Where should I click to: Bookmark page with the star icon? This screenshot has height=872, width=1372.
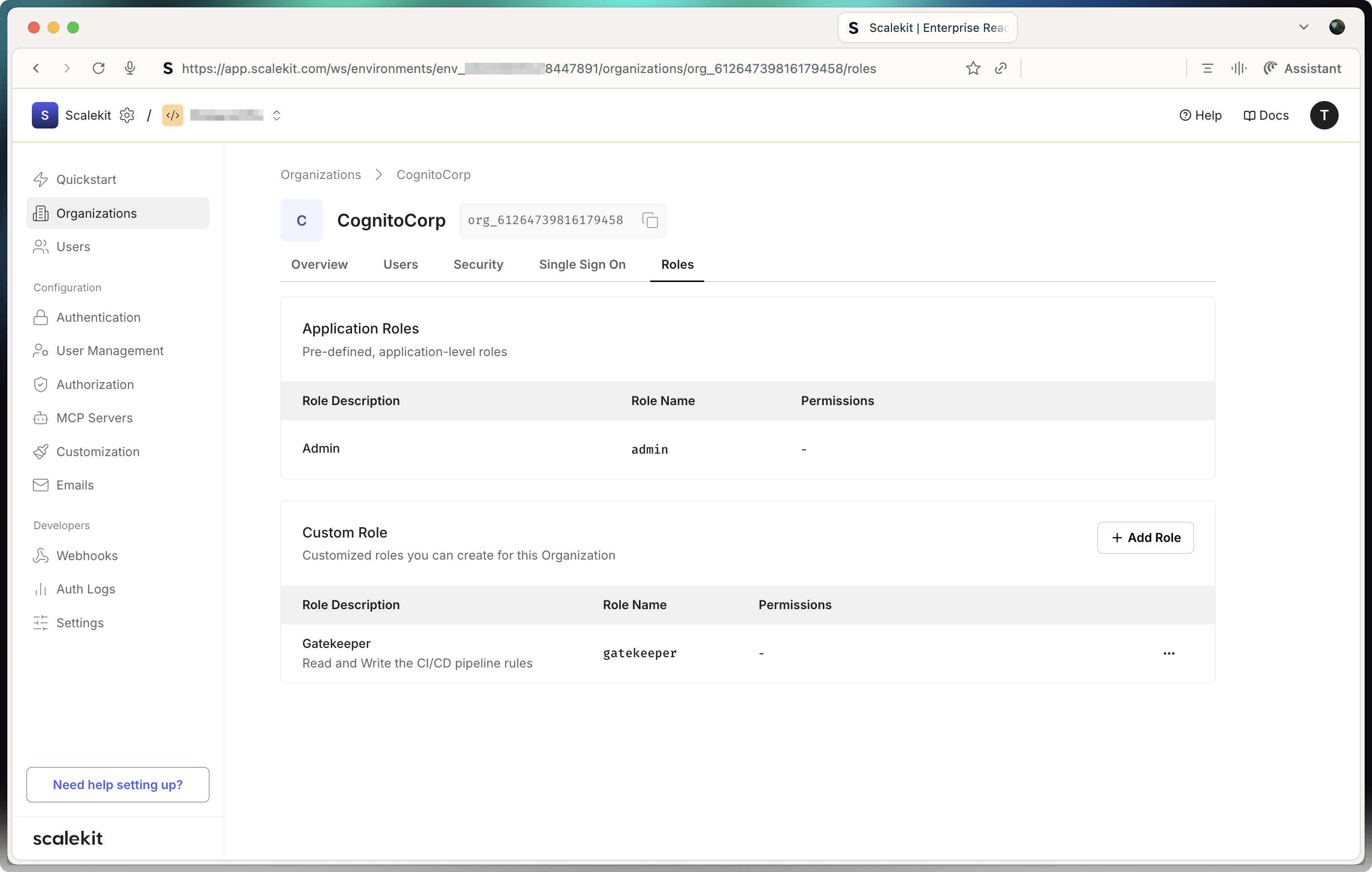coord(972,68)
